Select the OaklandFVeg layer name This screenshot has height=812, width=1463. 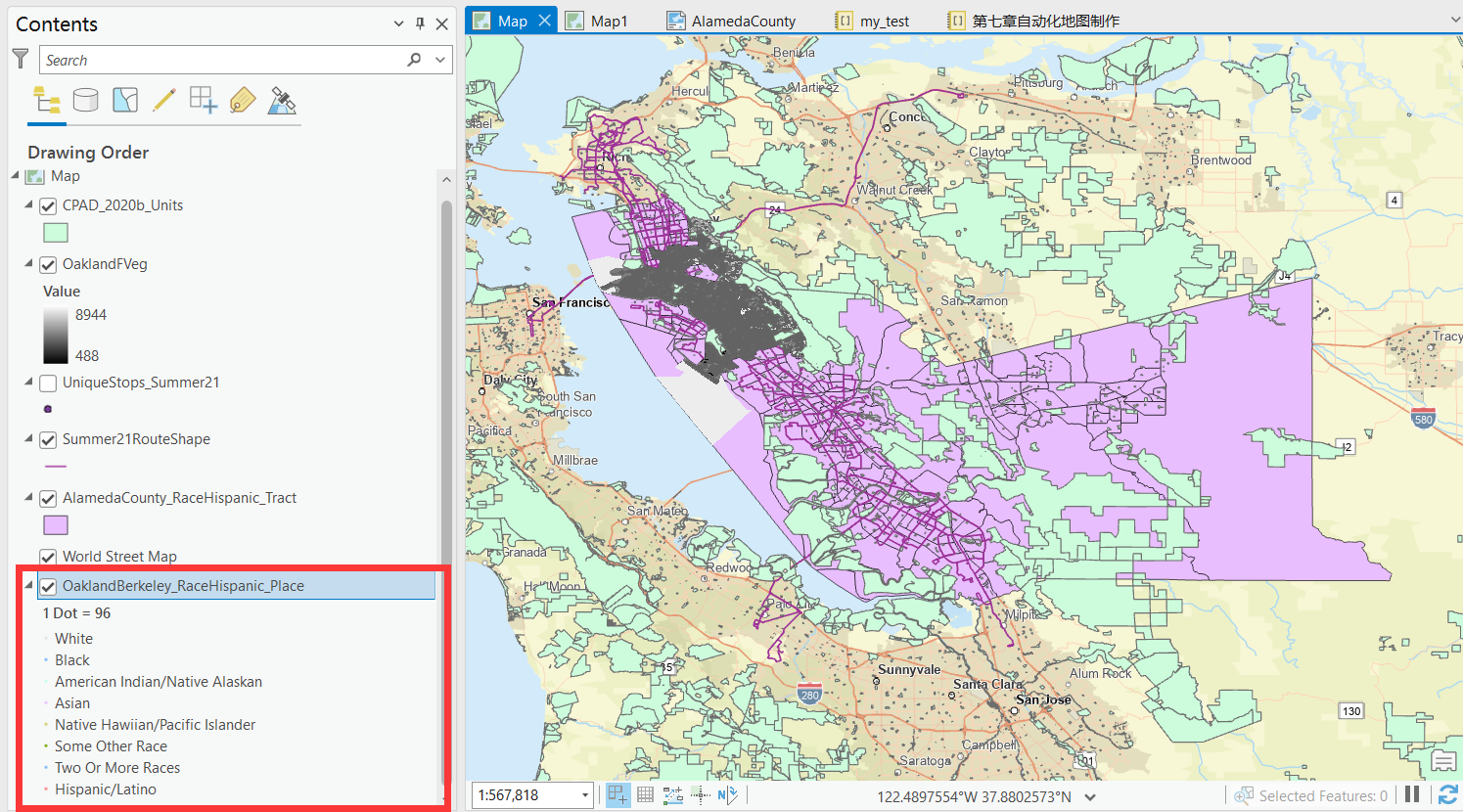[x=105, y=264]
